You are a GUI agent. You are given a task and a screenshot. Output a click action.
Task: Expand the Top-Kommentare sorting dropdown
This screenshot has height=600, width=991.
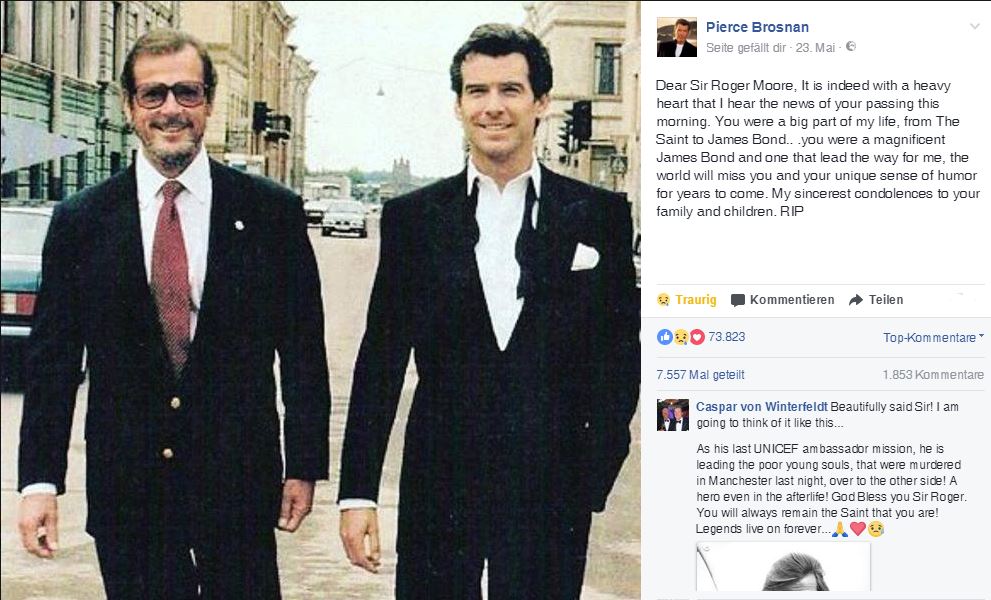tap(933, 338)
